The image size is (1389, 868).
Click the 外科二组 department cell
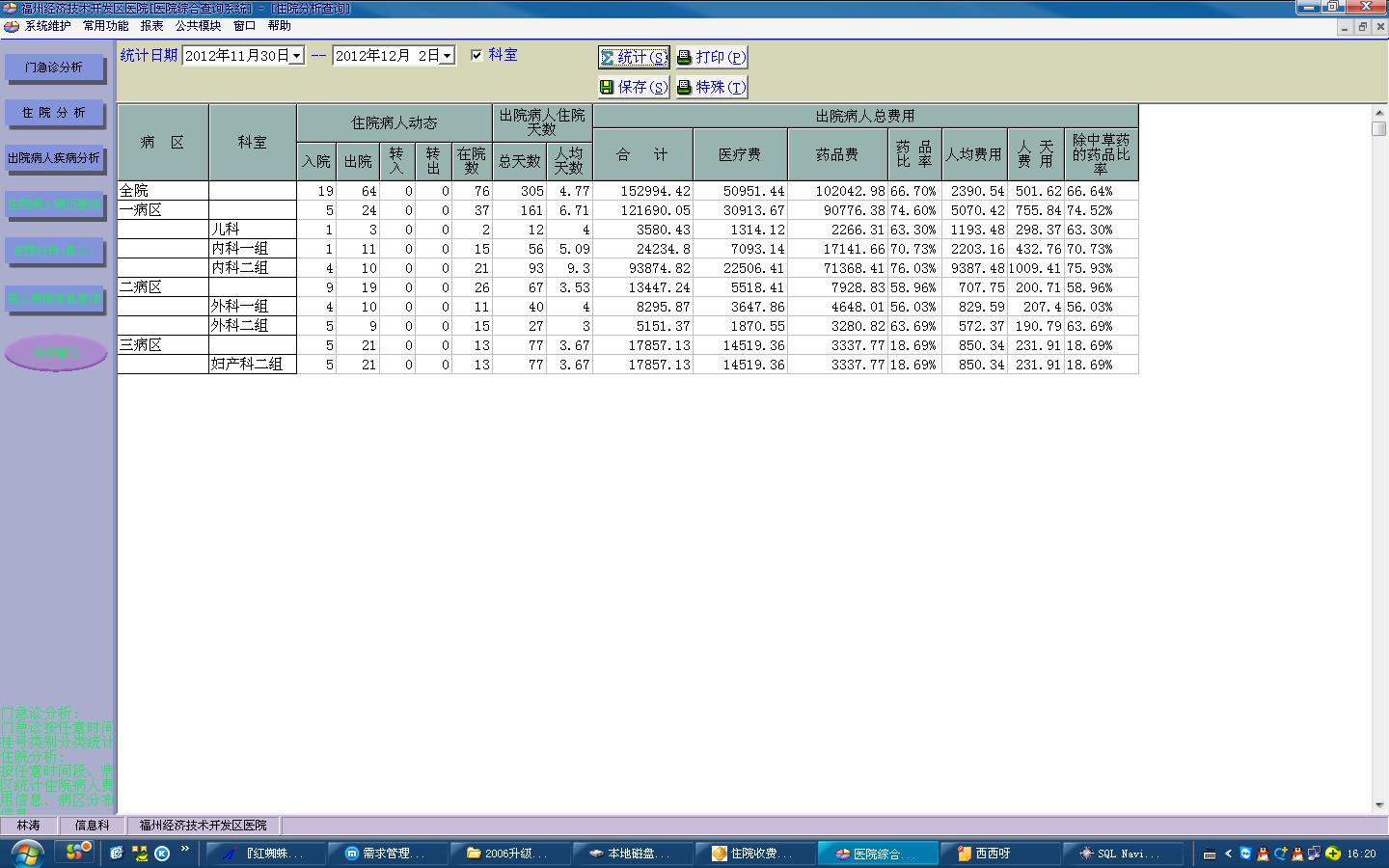point(253,326)
